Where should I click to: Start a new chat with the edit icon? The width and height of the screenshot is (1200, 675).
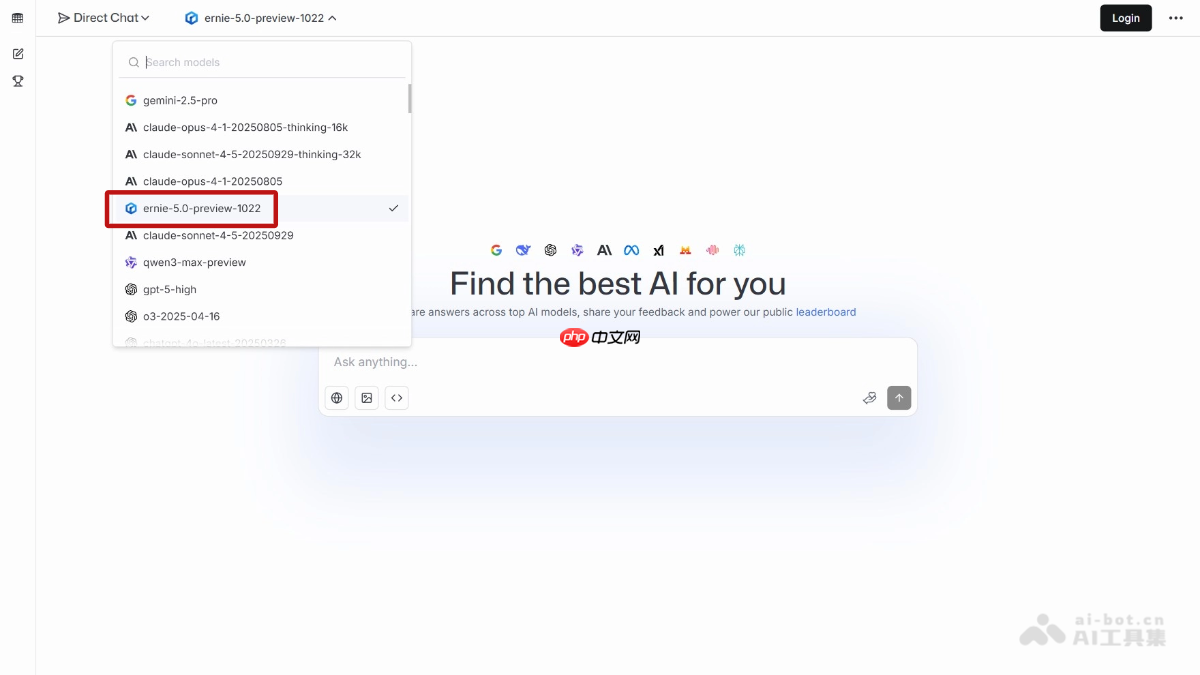[17, 54]
